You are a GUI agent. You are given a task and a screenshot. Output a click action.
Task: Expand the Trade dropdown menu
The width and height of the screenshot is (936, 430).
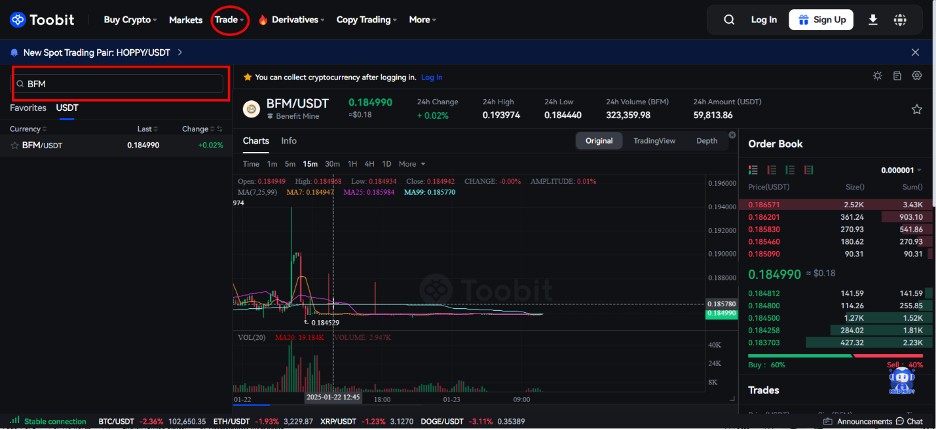[x=230, y=20]
